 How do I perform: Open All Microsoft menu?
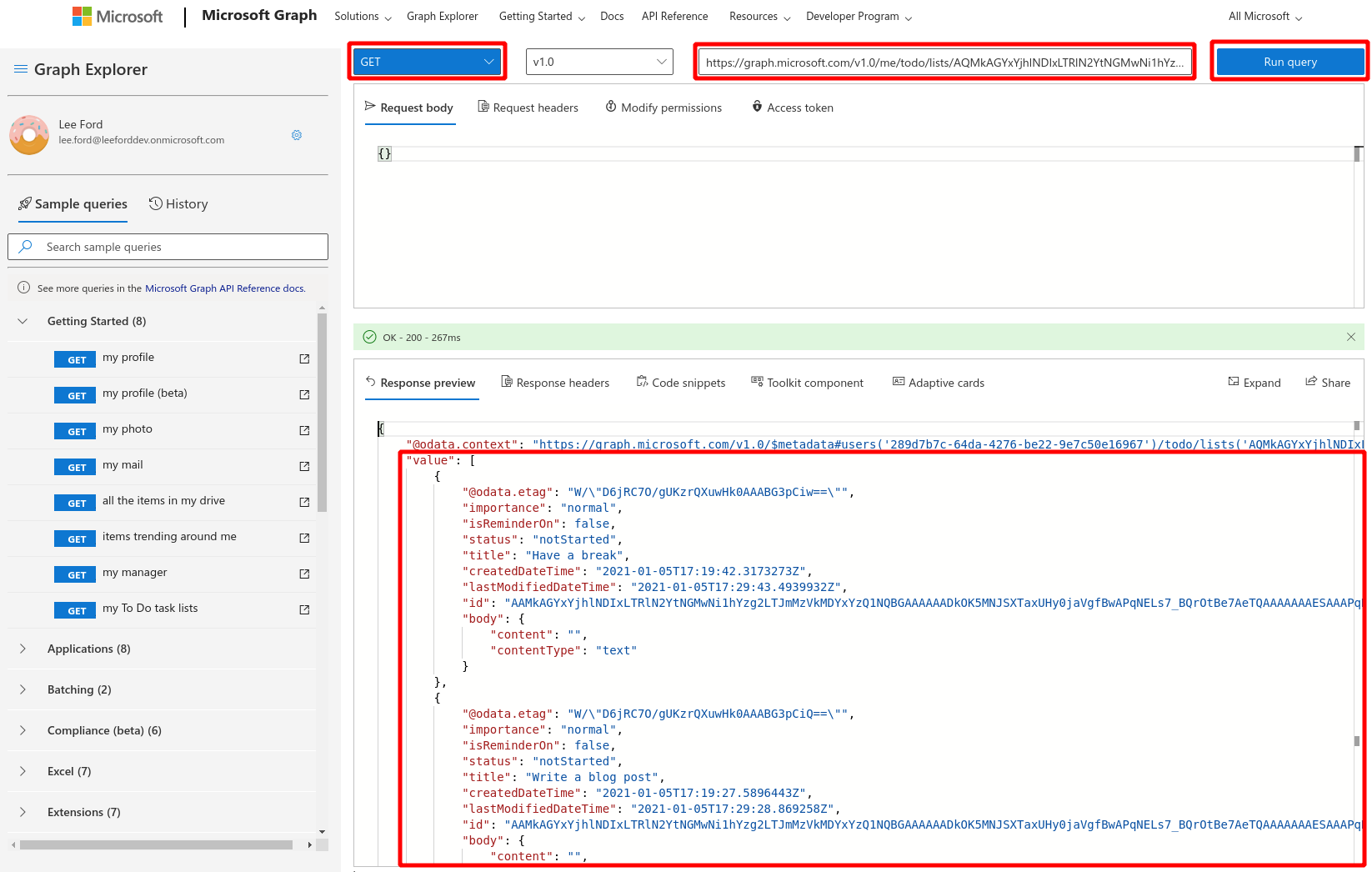coord(1265,17)
